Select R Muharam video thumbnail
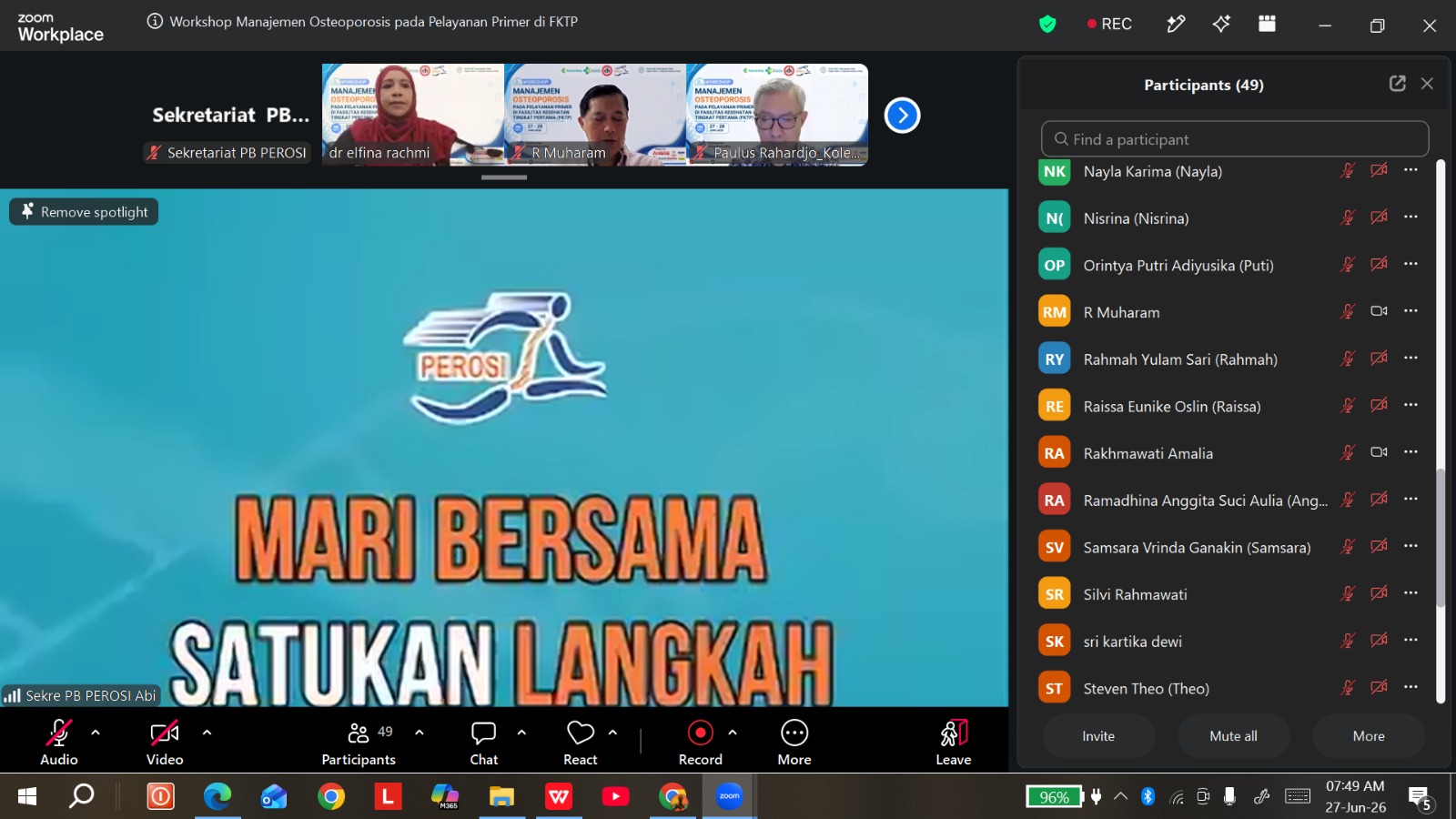Screen dimensions: 1456x819 click(595, 115)
